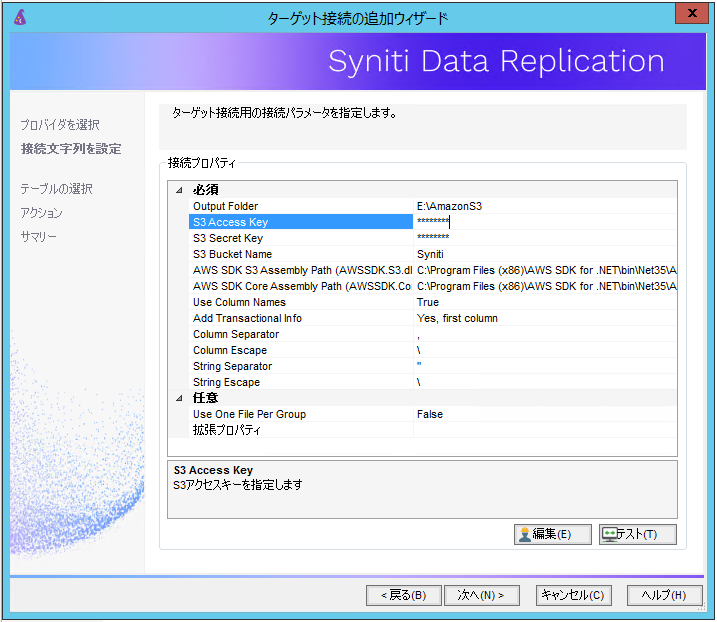
Task: Click the Column Separator value field
Action: tap(545, 334)
